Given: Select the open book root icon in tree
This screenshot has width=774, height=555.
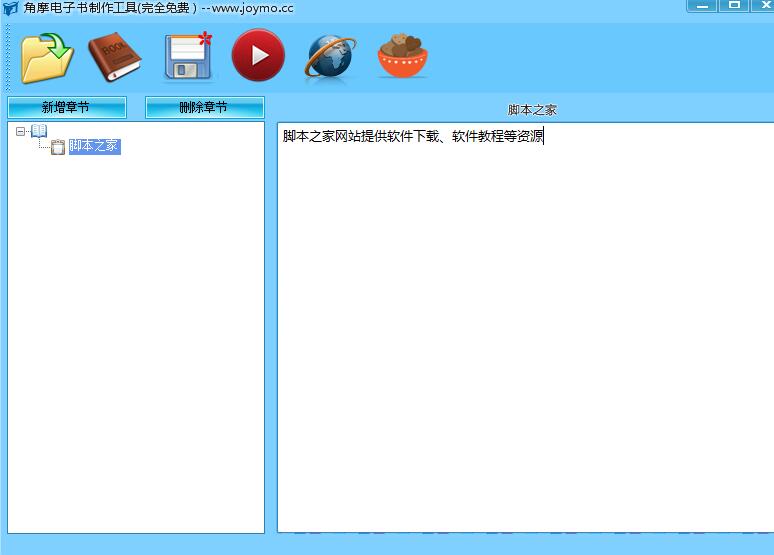Looking at the screenshot, I should pos(39,131).
